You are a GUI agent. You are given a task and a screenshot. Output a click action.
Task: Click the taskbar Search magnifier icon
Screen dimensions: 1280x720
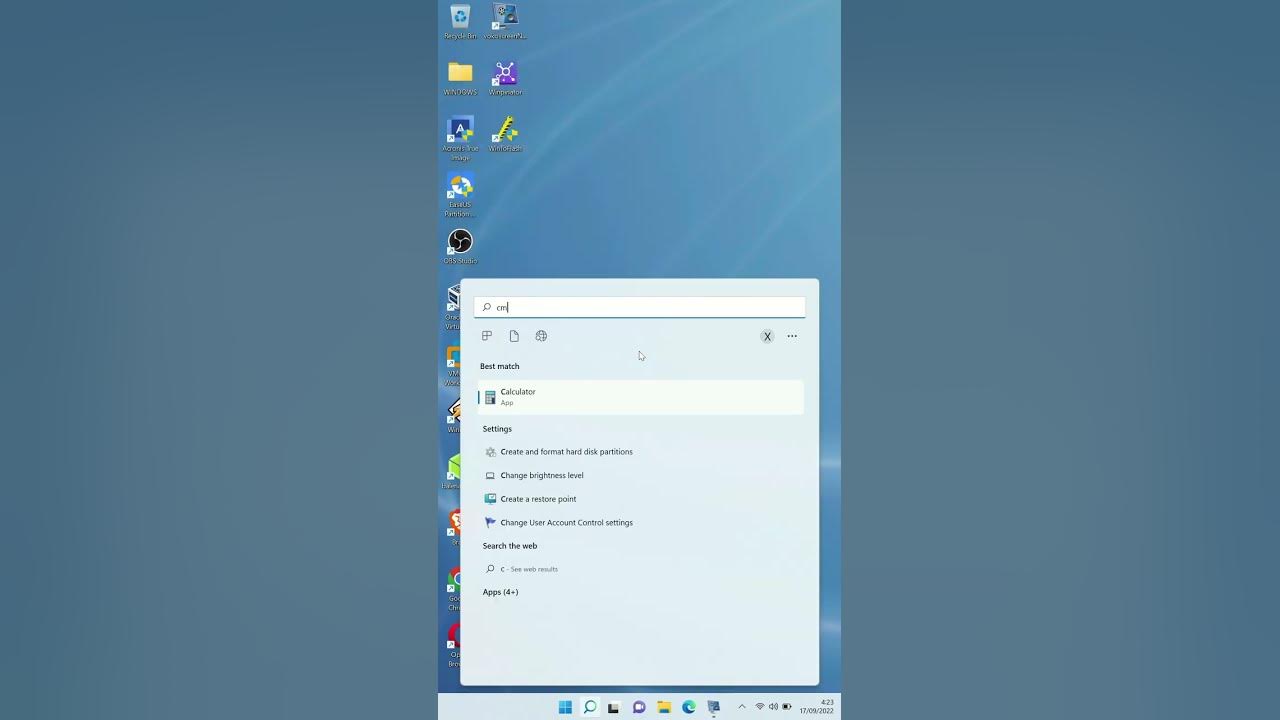590,707
